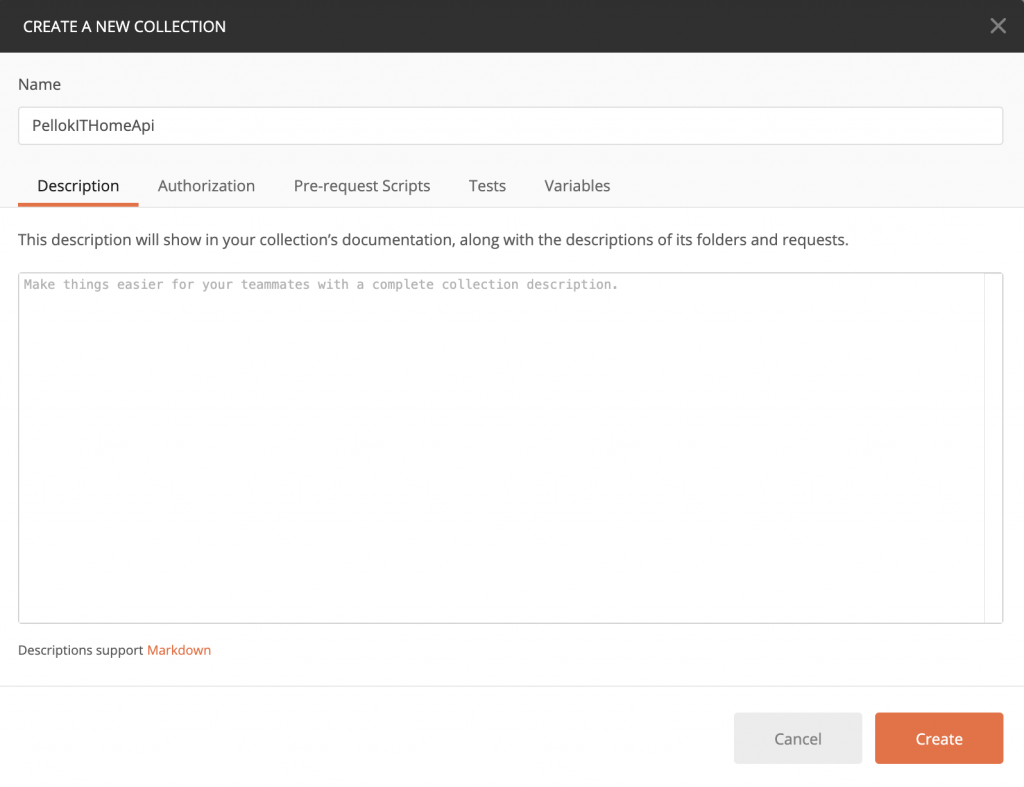This screenshot has width=1024, height=787.
Task: Open the Authorization tab
Action: (x=206, y=186)
